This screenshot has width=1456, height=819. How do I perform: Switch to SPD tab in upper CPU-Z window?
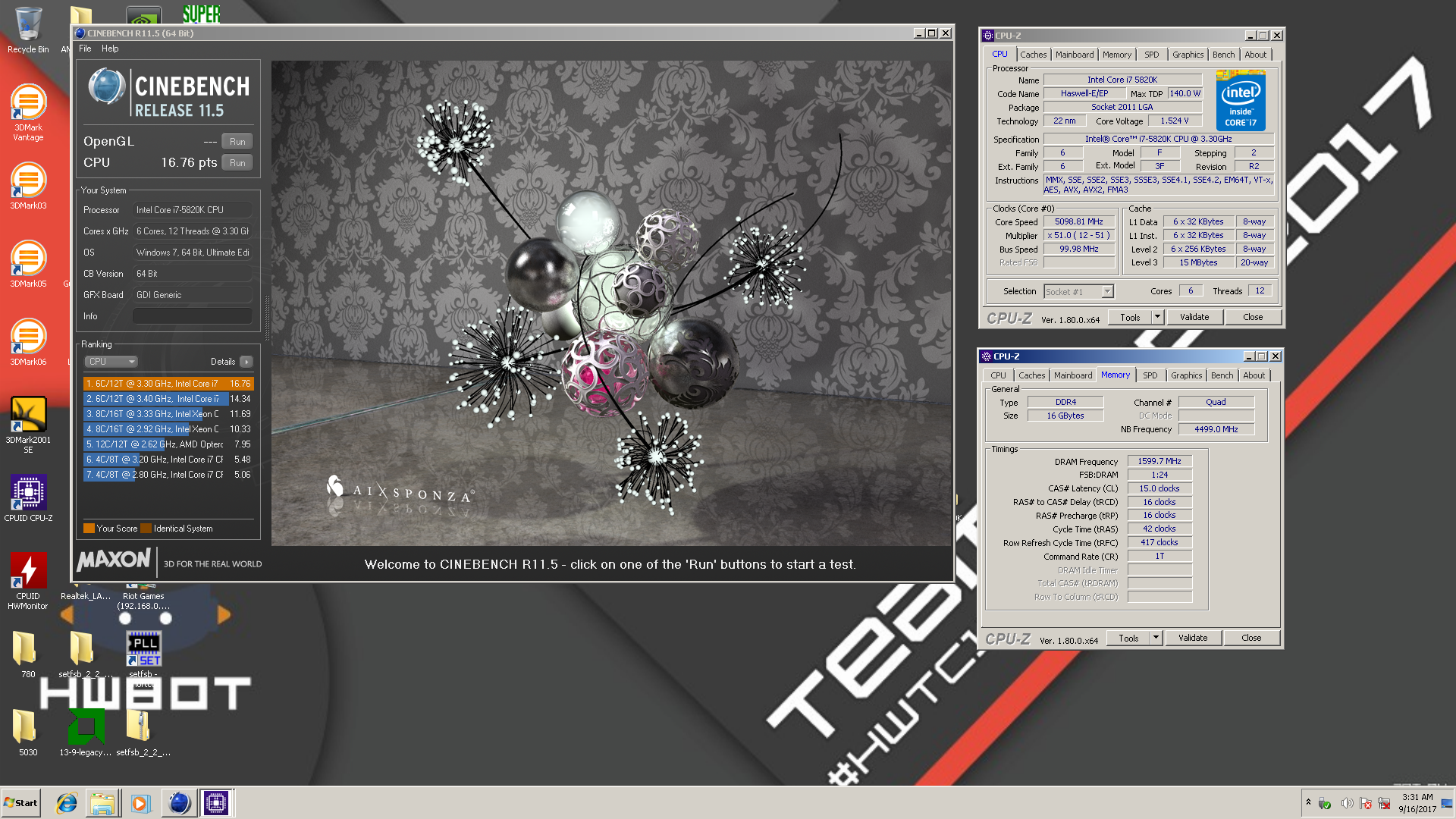(x=1151, y=55)
